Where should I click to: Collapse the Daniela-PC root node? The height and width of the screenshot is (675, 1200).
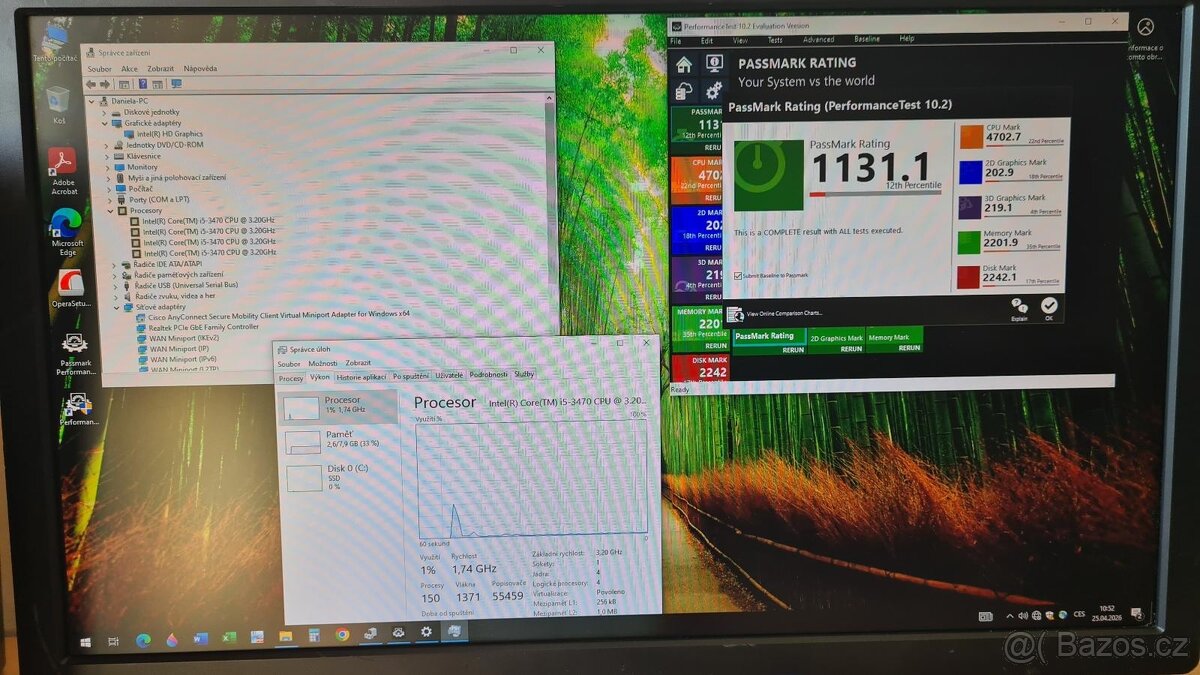click(x=93, y=101)
